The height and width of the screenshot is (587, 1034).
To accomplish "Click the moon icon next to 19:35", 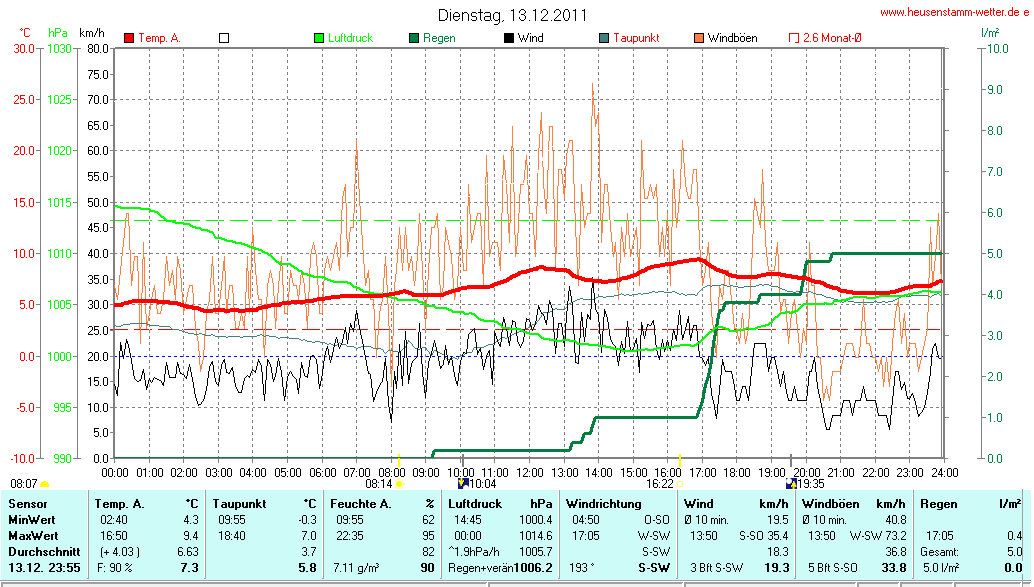I will pos(792,483).
